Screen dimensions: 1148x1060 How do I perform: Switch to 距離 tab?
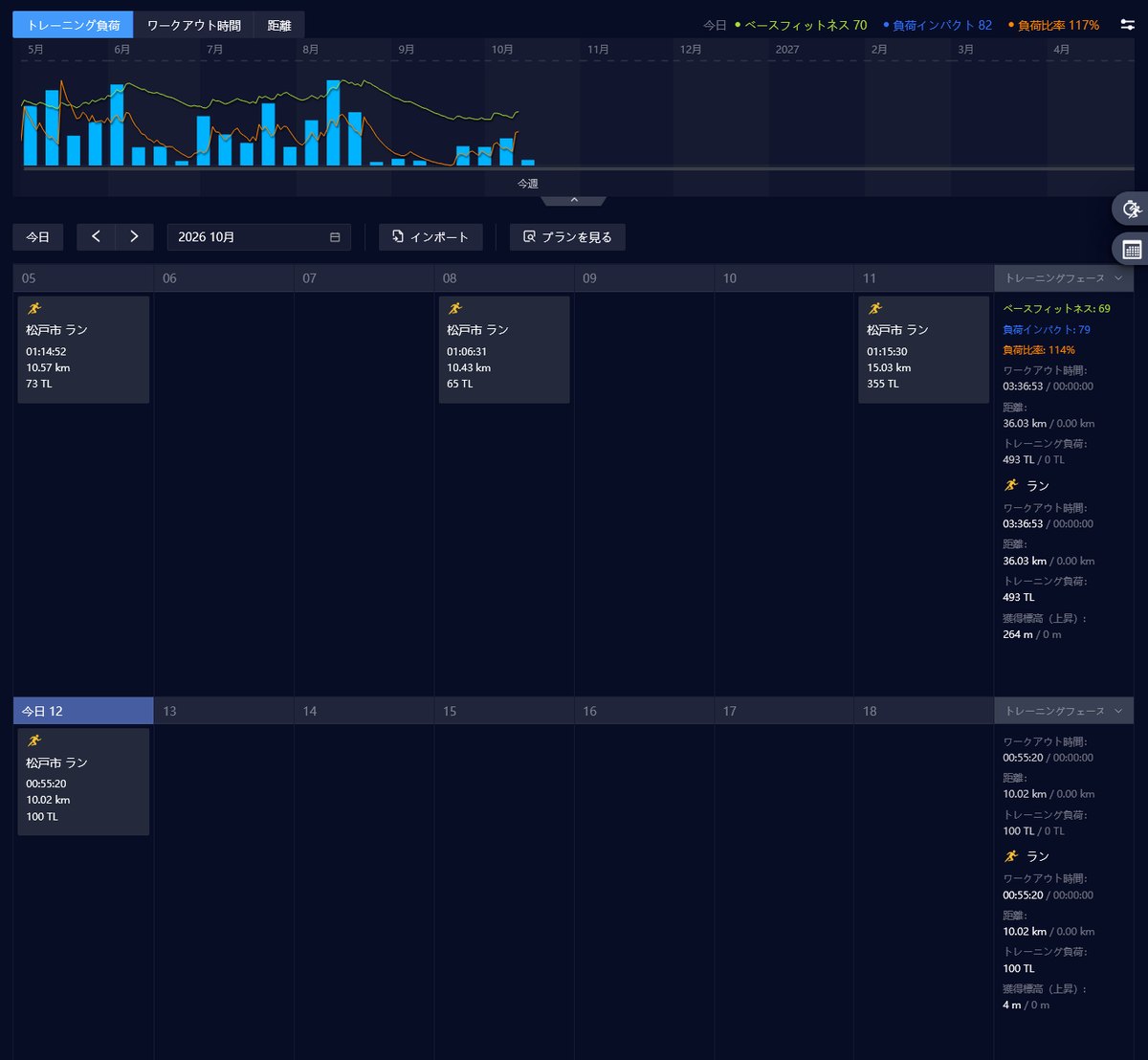279,25
